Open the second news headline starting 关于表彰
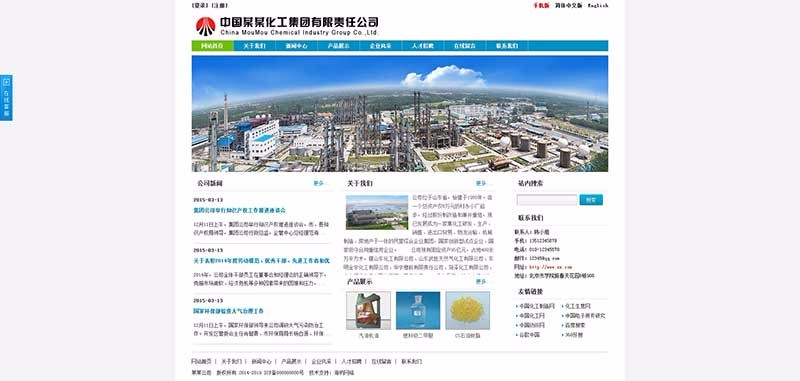The image size is (800, 381). coord(261,261)
